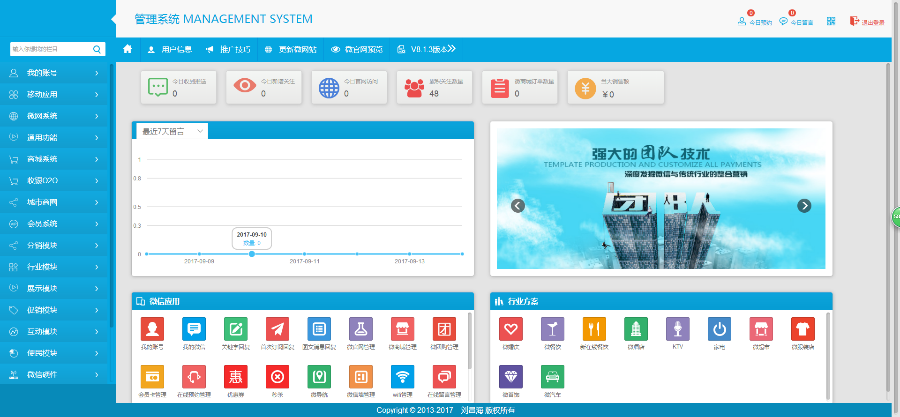Expand more nav items via double-chevron
The height and width of the screenshot is (417, 900).
452,49
